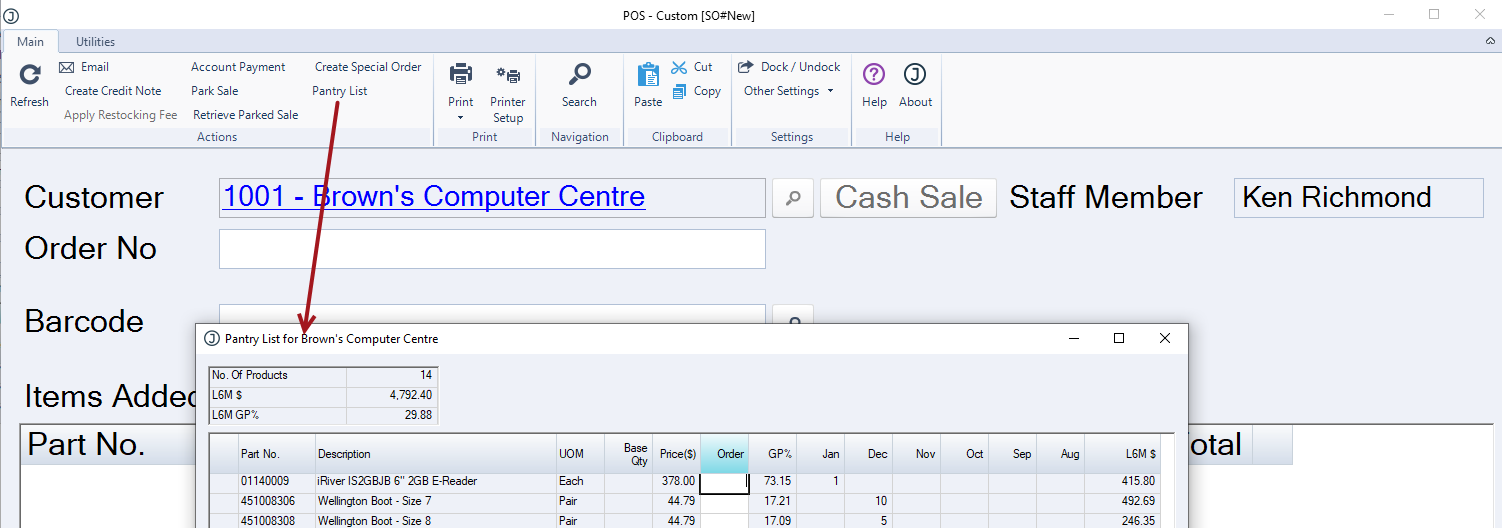Click the Search magnifier in Navigation

coord(579,75)
